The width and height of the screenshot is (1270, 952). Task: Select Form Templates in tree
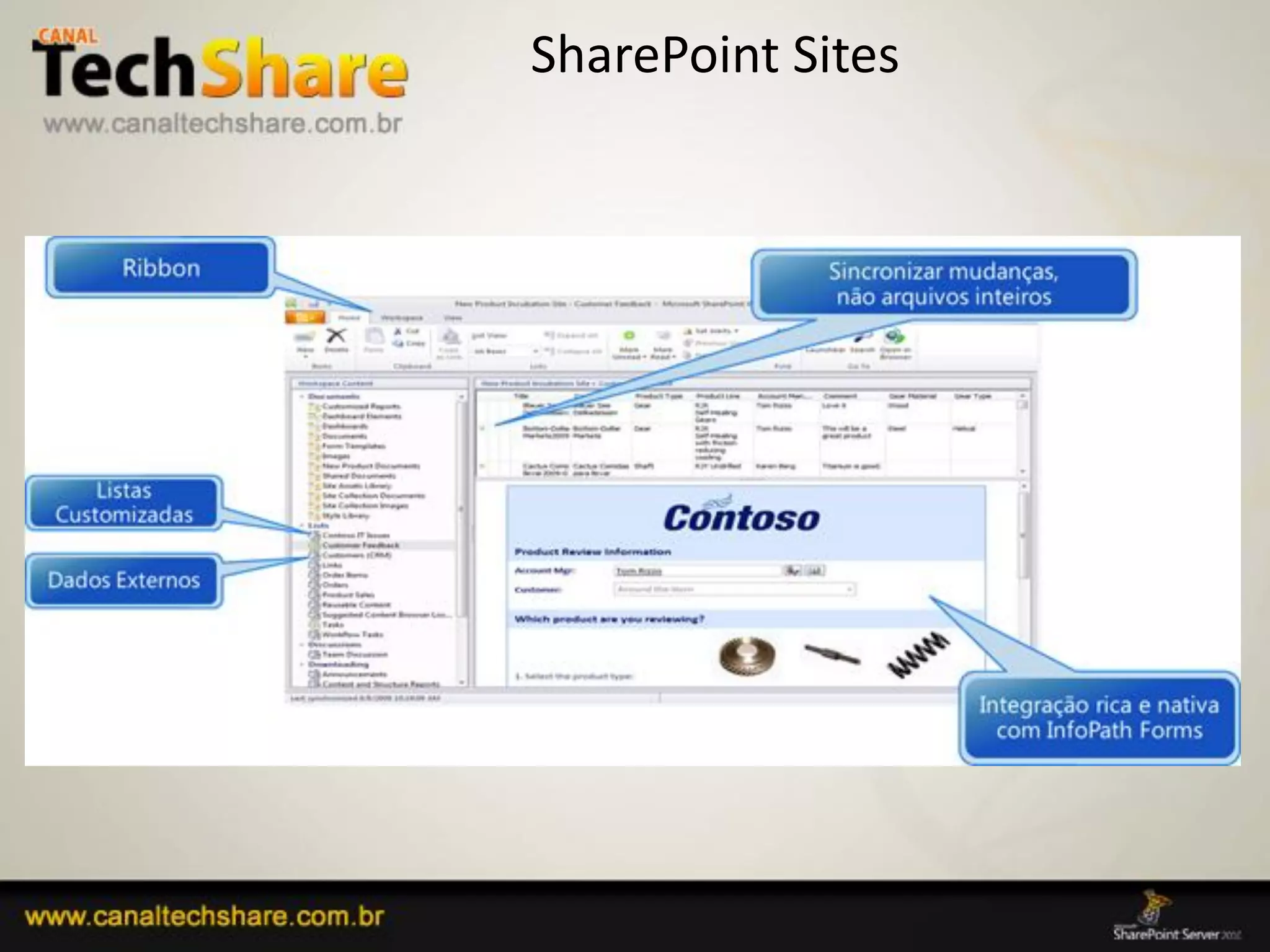pos(353,446)
